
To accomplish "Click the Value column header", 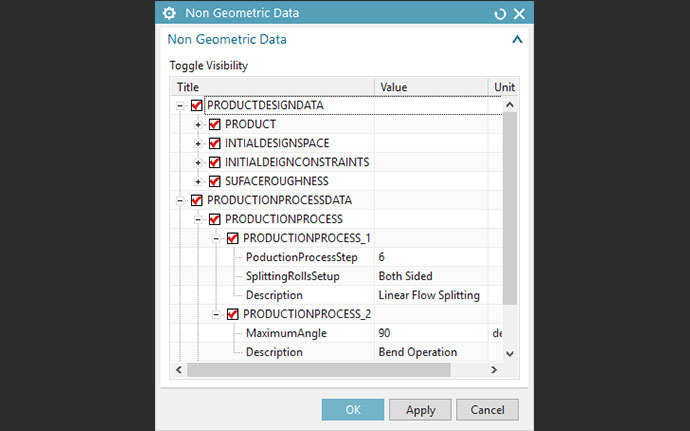I will (x=431, y=87).
